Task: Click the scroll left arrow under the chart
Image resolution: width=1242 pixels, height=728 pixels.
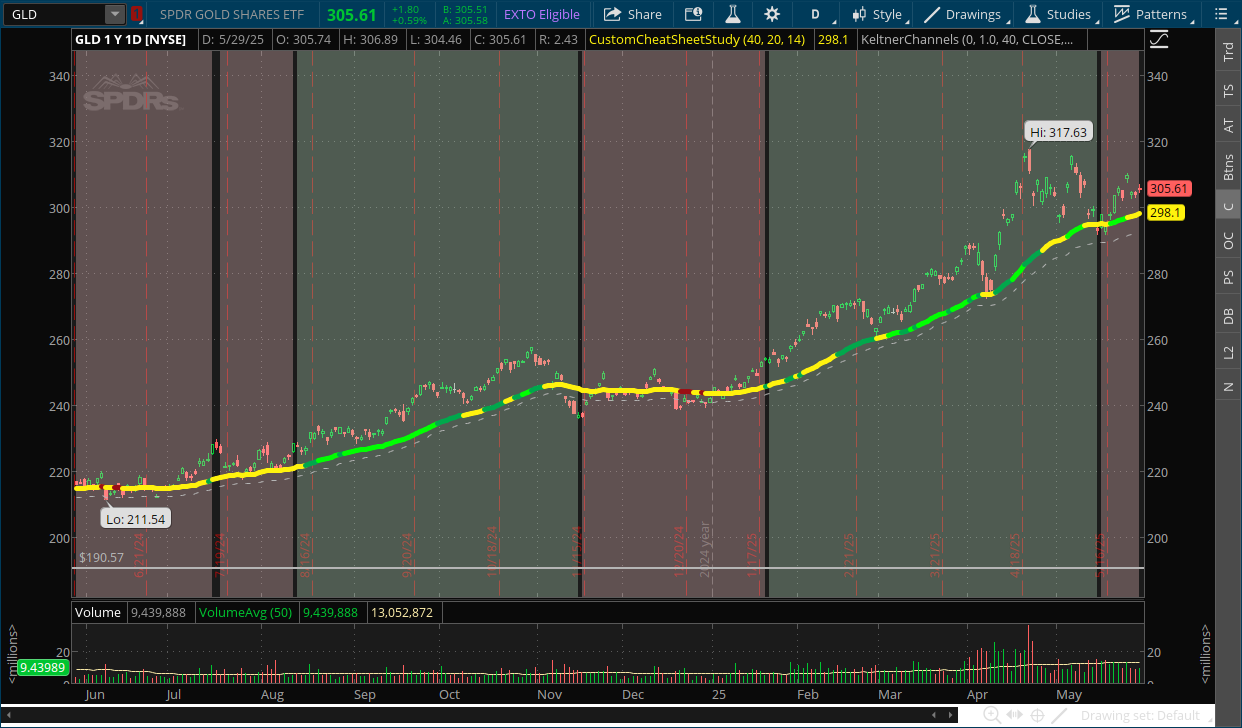Action: point(933,715)
